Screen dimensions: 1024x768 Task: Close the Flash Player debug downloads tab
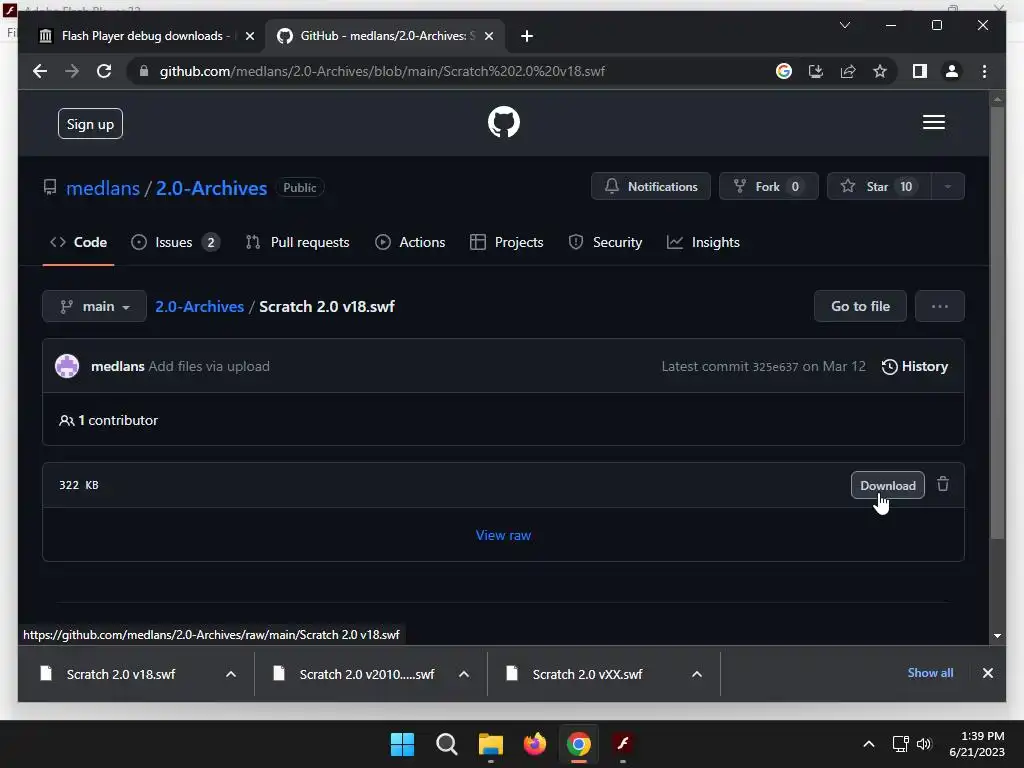click(249, 36)
